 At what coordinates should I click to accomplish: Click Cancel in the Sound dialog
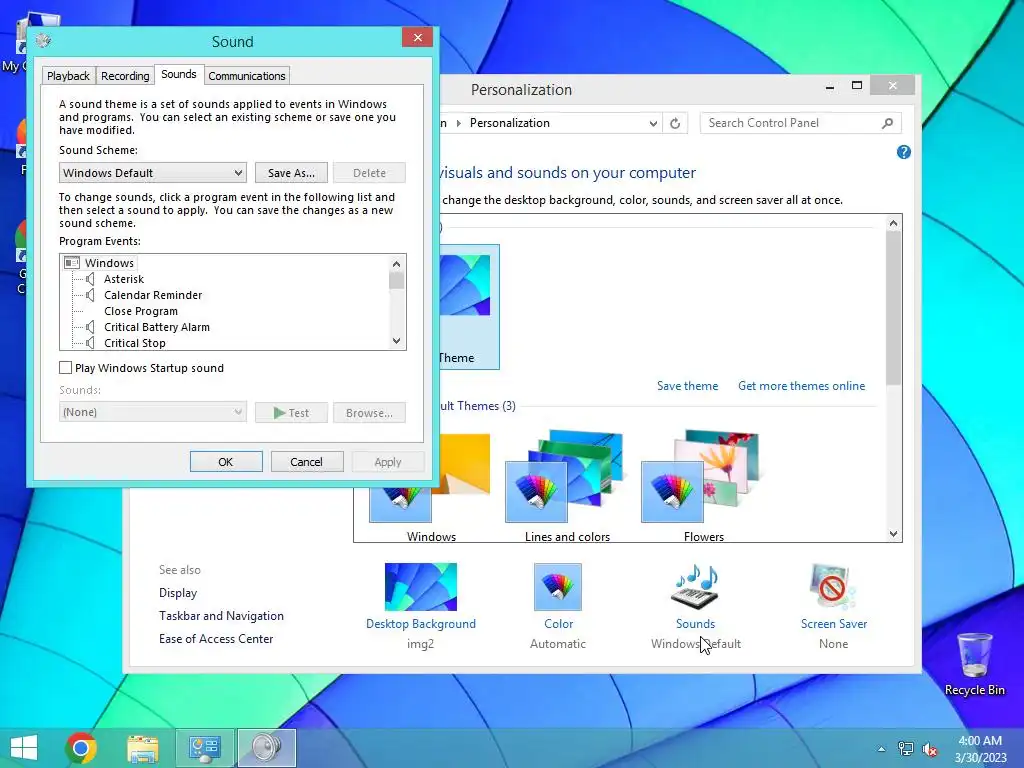(x=307, y=462)
